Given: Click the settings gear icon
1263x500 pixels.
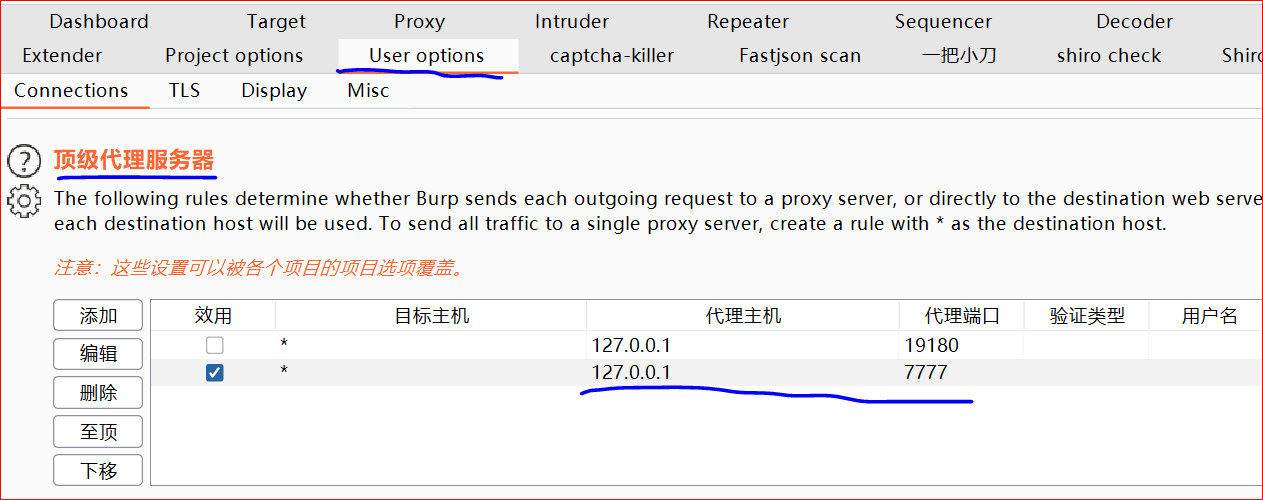Looking at the screenshot, I should (x=23, y=200).
